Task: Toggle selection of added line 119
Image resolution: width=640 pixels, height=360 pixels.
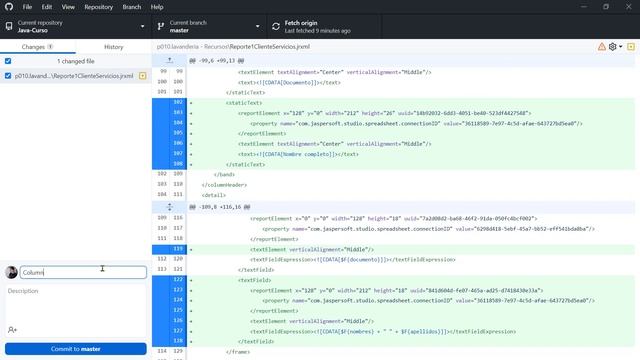Action: (169, 249)
